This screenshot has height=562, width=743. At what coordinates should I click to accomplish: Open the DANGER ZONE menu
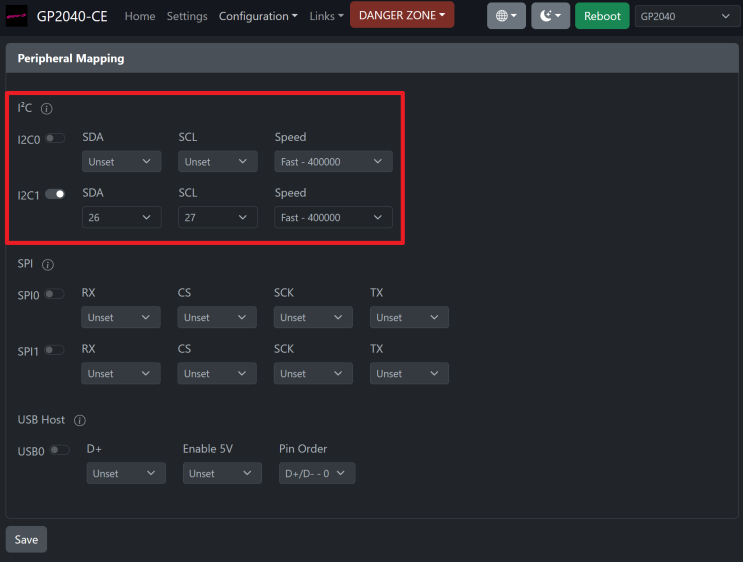401,15
